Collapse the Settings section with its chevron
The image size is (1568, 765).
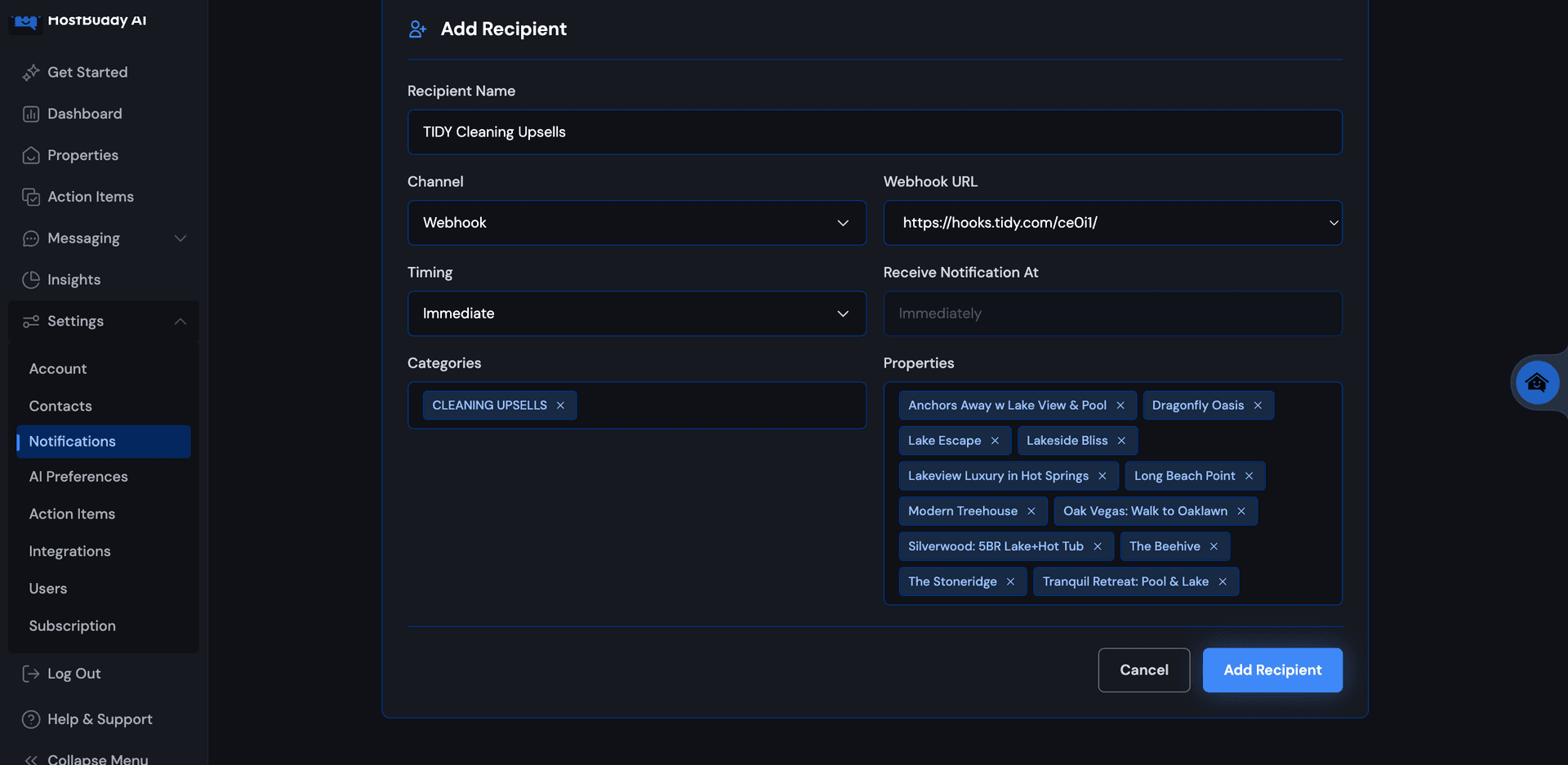180,321
